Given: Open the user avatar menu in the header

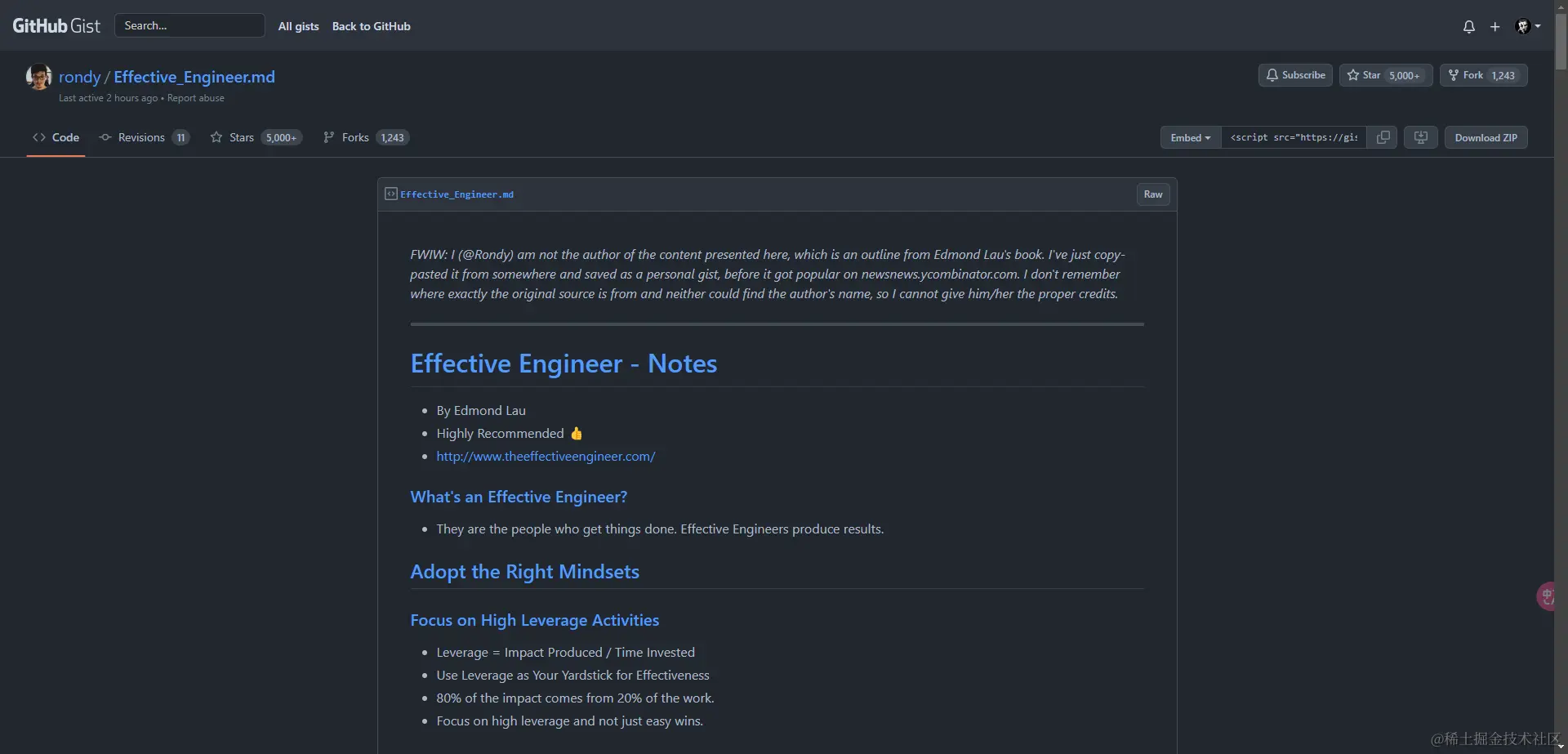Looking at the screenshot, I should tap(1527, 26).
